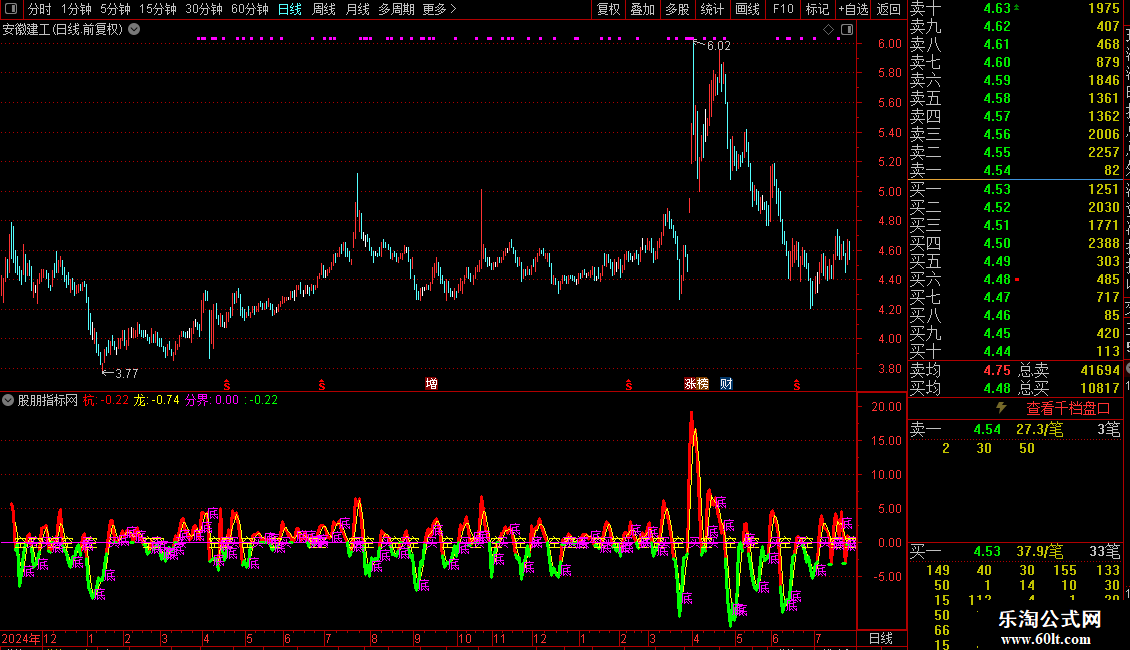Click 卖一 price 4.54
Viewport: 1130px width, 650px height.
[997, 171]
